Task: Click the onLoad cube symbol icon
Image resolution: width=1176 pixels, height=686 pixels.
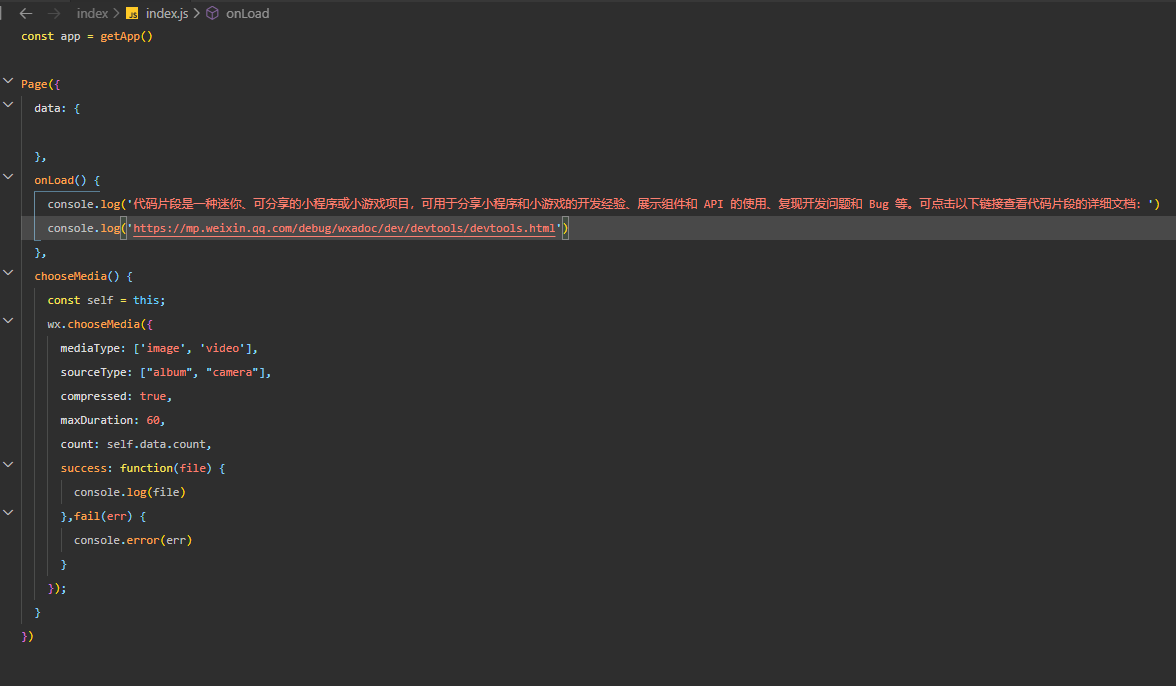Action: tap(212, 13)
